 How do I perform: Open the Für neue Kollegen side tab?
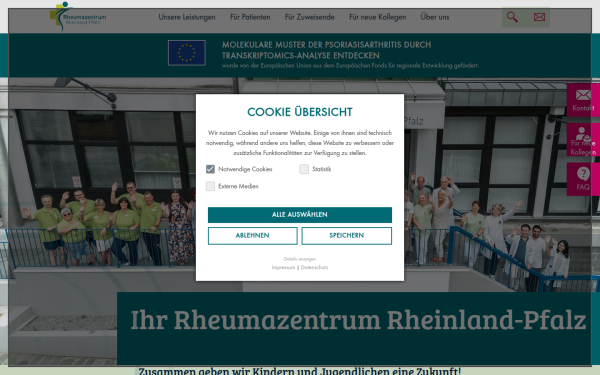point(583,140)
